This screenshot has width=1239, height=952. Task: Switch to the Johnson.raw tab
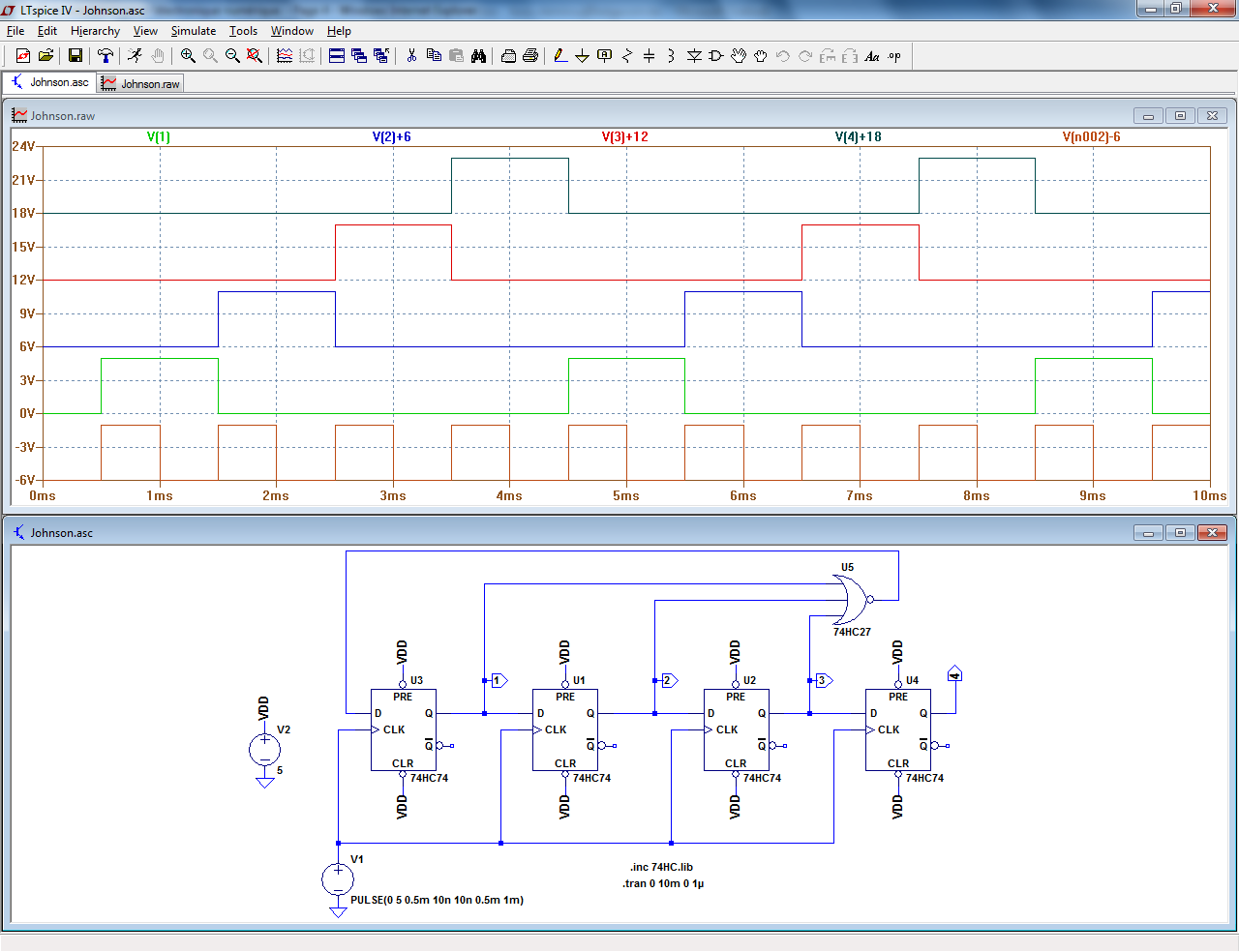point(141,84)
